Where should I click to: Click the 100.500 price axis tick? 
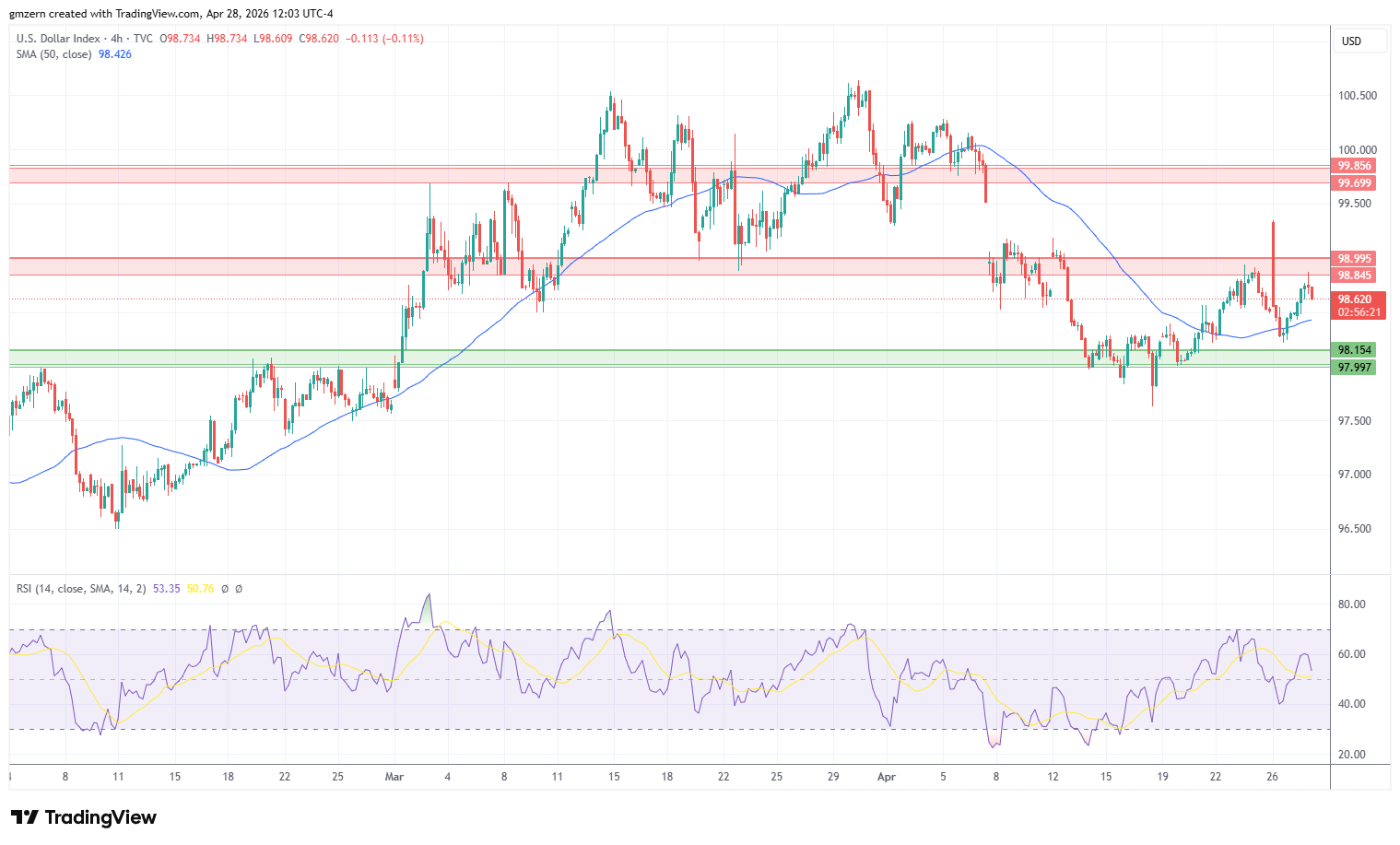pos(1358,96)
